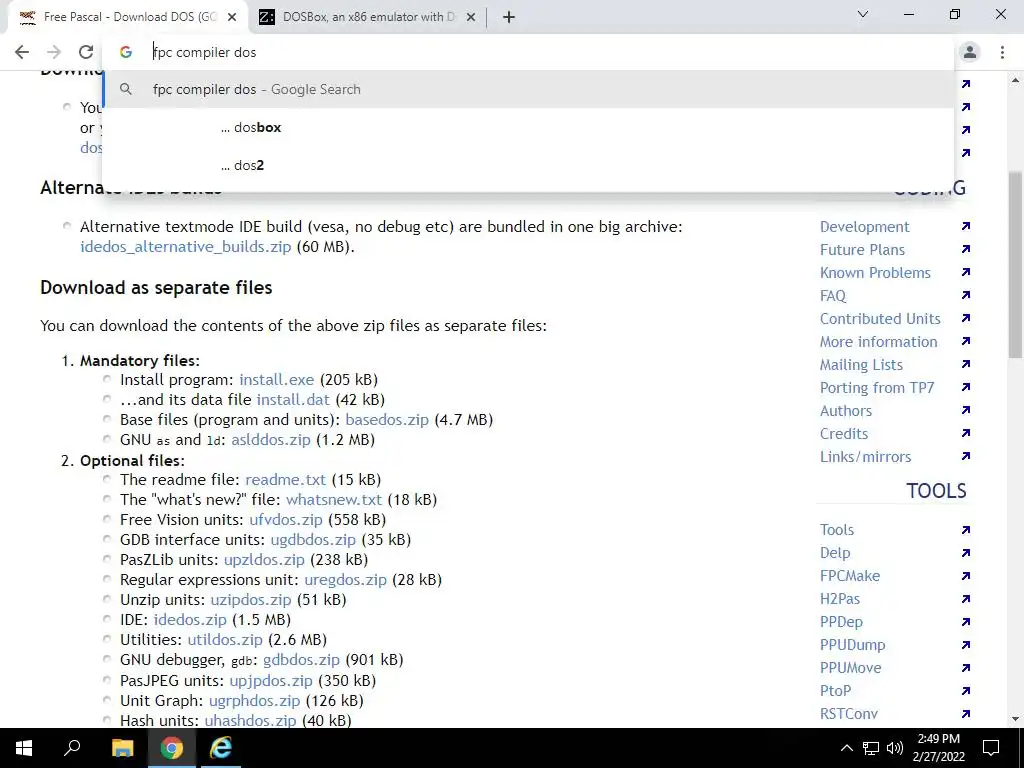This screenshot has height=768, width=1024.
Task: Open the Chrome profile avatar menu
Action: coord(970,52)
